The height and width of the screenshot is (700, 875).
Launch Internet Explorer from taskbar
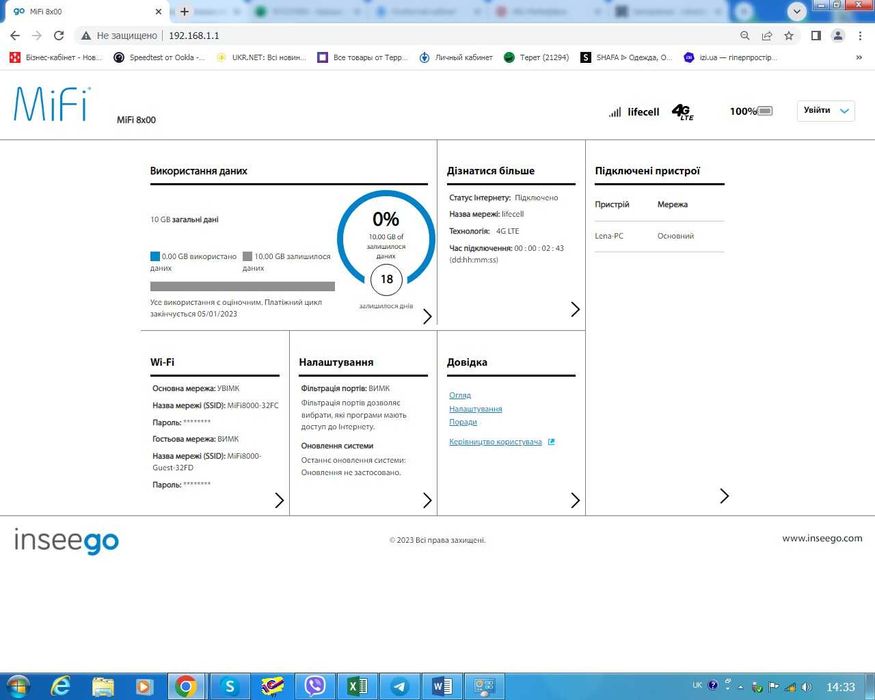point(60,686)
